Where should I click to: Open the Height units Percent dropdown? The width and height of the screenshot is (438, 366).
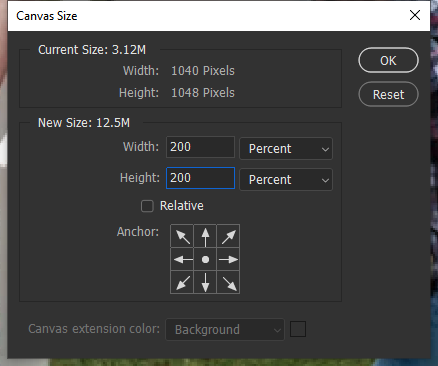pos(286,179)
